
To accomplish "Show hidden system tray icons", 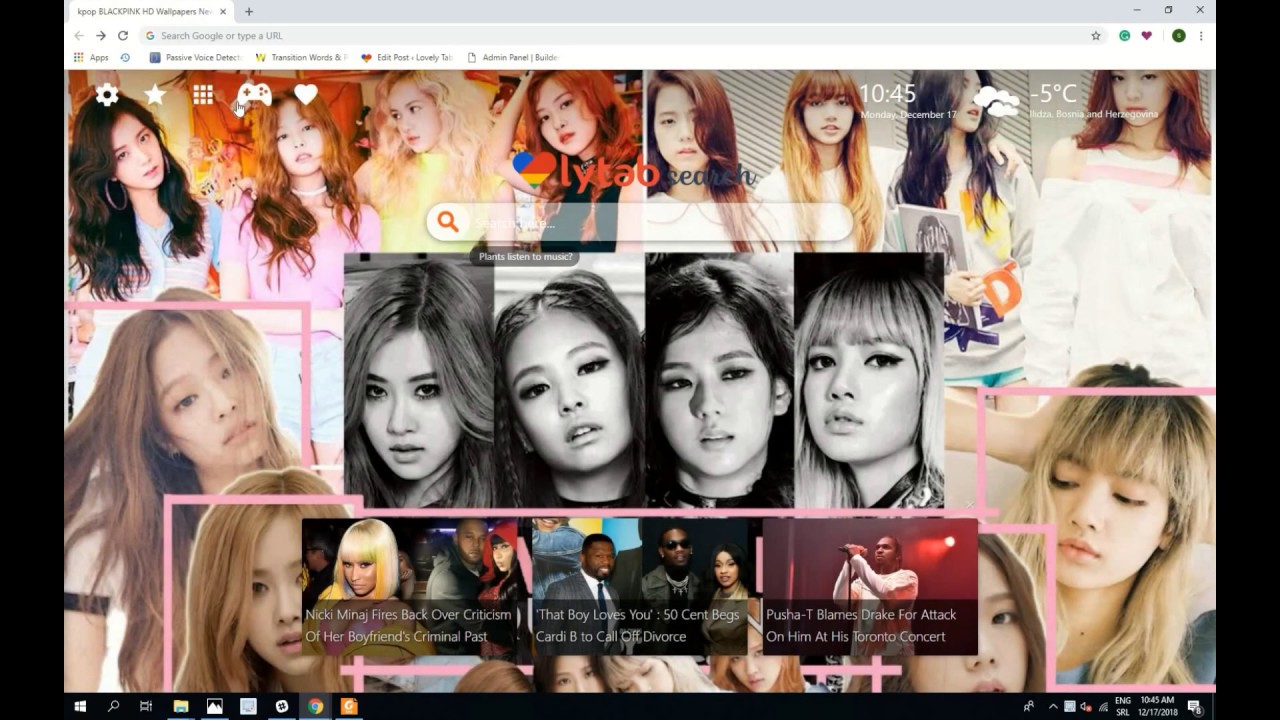I will point(1052,706).
